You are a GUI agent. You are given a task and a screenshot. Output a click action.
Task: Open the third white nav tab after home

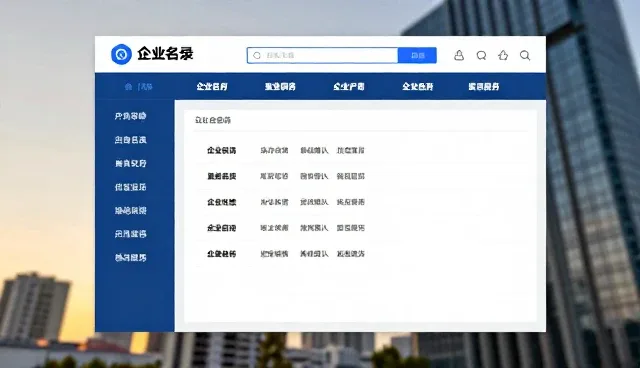[349, 86]
